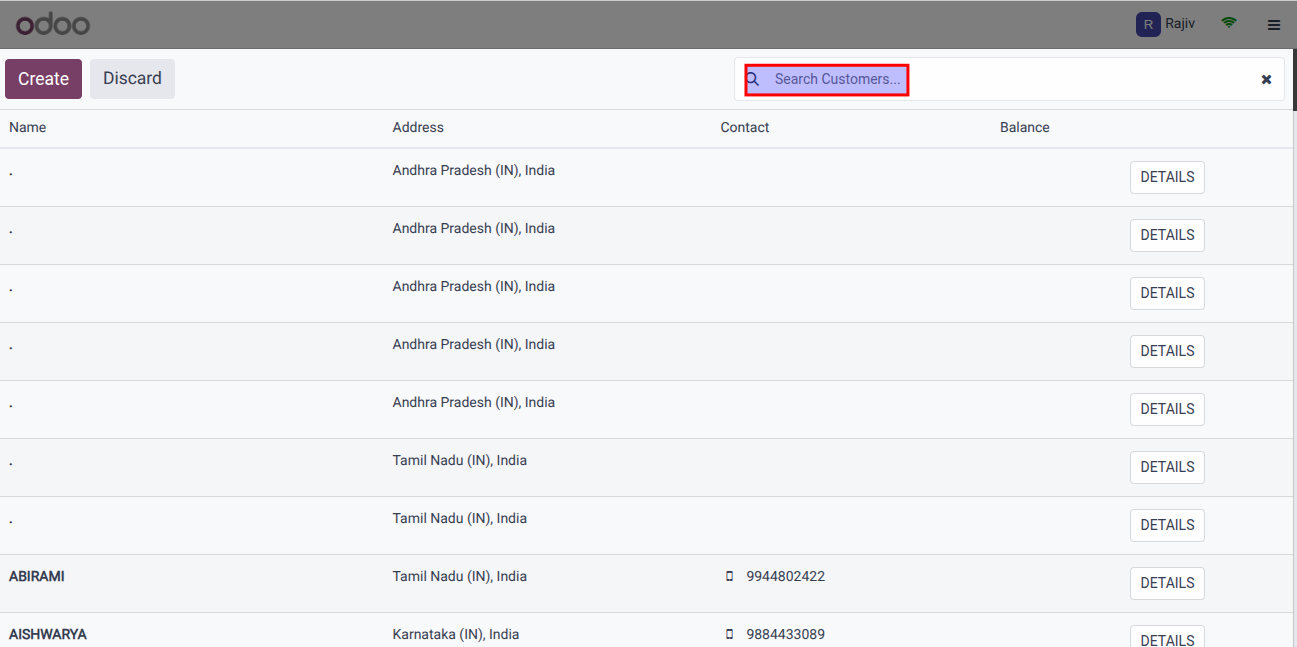This screenshot has height=647, width=1297.
Task: Click Rajiv's user avatar icon
Action: click(1148, 24)
